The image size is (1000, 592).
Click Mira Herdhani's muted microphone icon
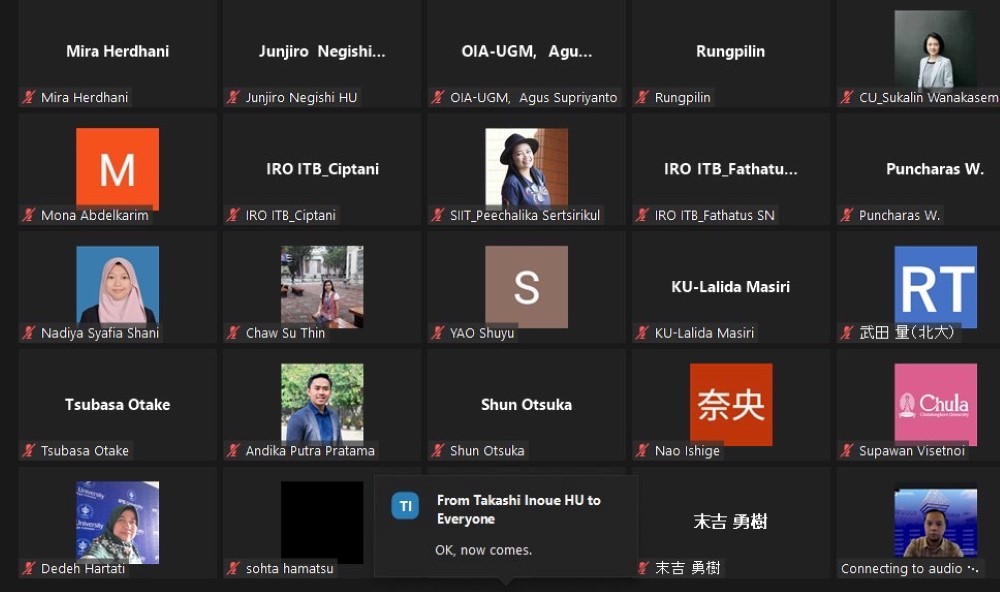(x=28, y=97)
